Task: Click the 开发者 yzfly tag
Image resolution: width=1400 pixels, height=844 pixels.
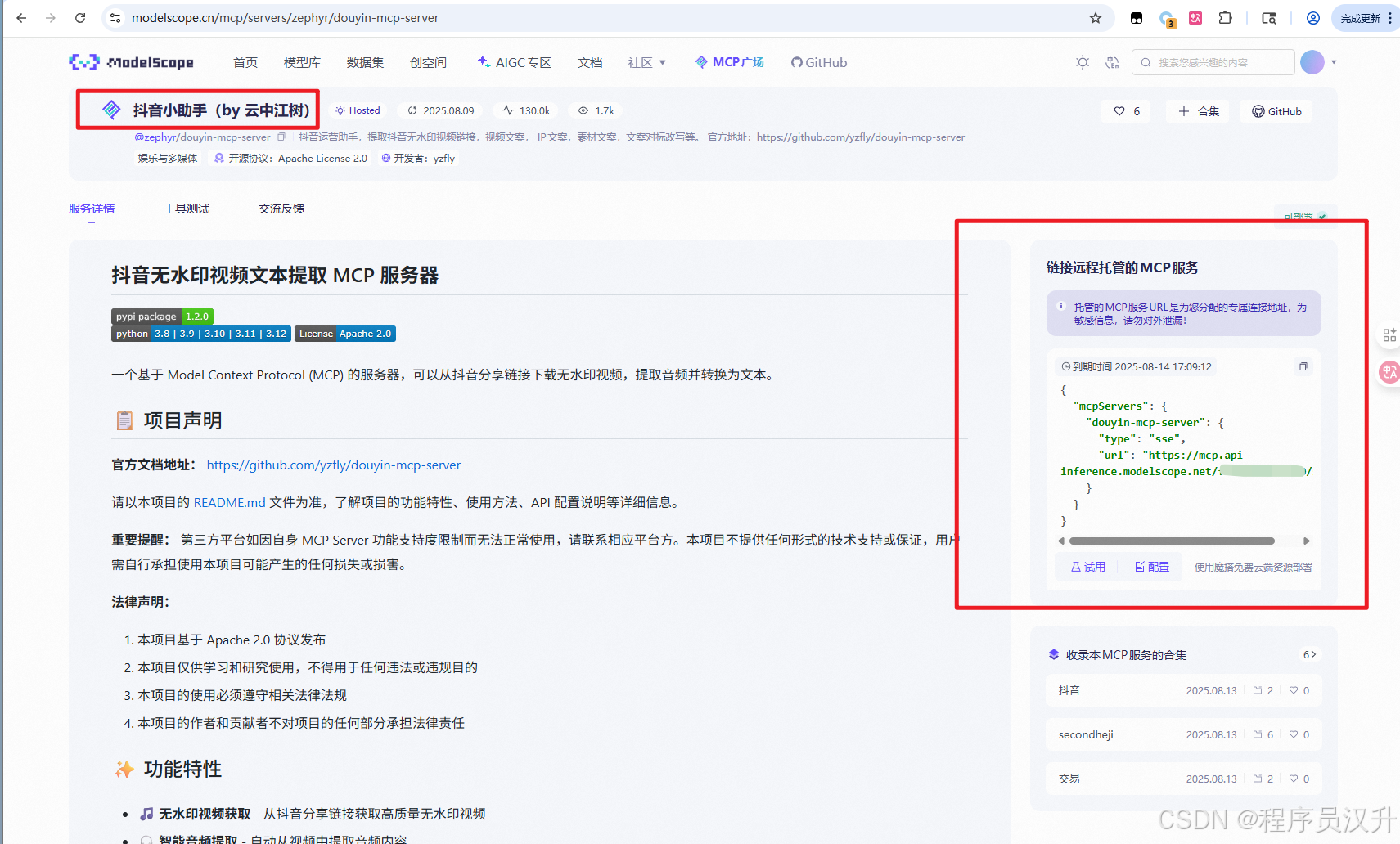Action: (418, 159)
